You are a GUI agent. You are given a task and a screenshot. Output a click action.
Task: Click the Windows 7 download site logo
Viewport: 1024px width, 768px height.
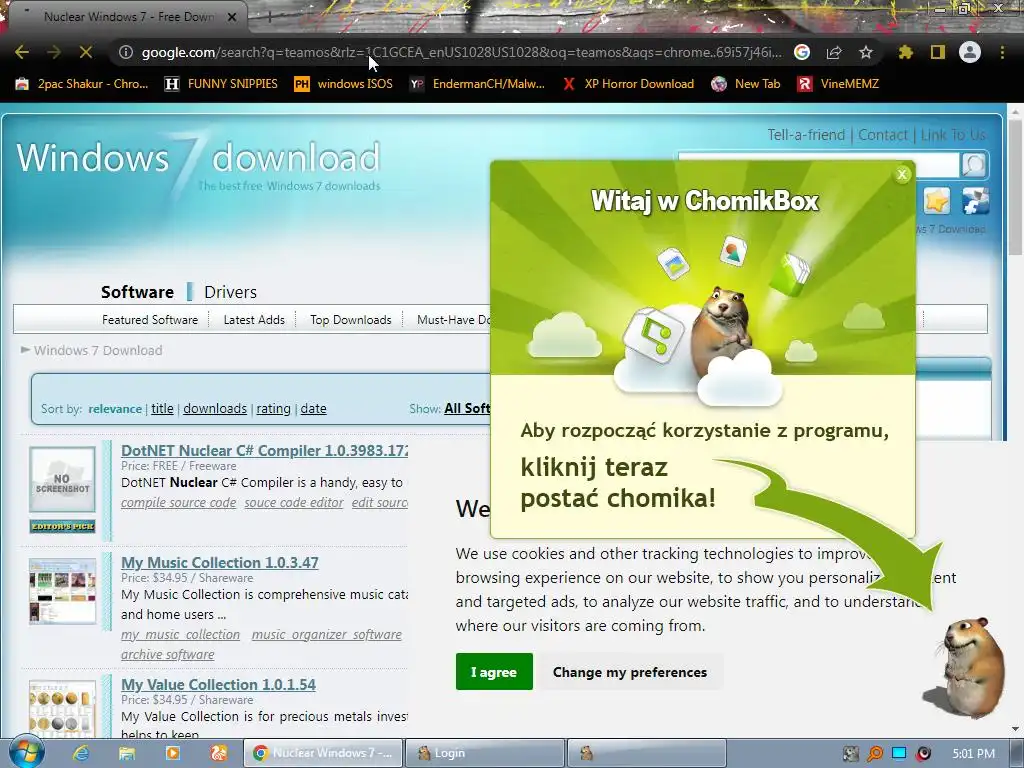[198, 163]
